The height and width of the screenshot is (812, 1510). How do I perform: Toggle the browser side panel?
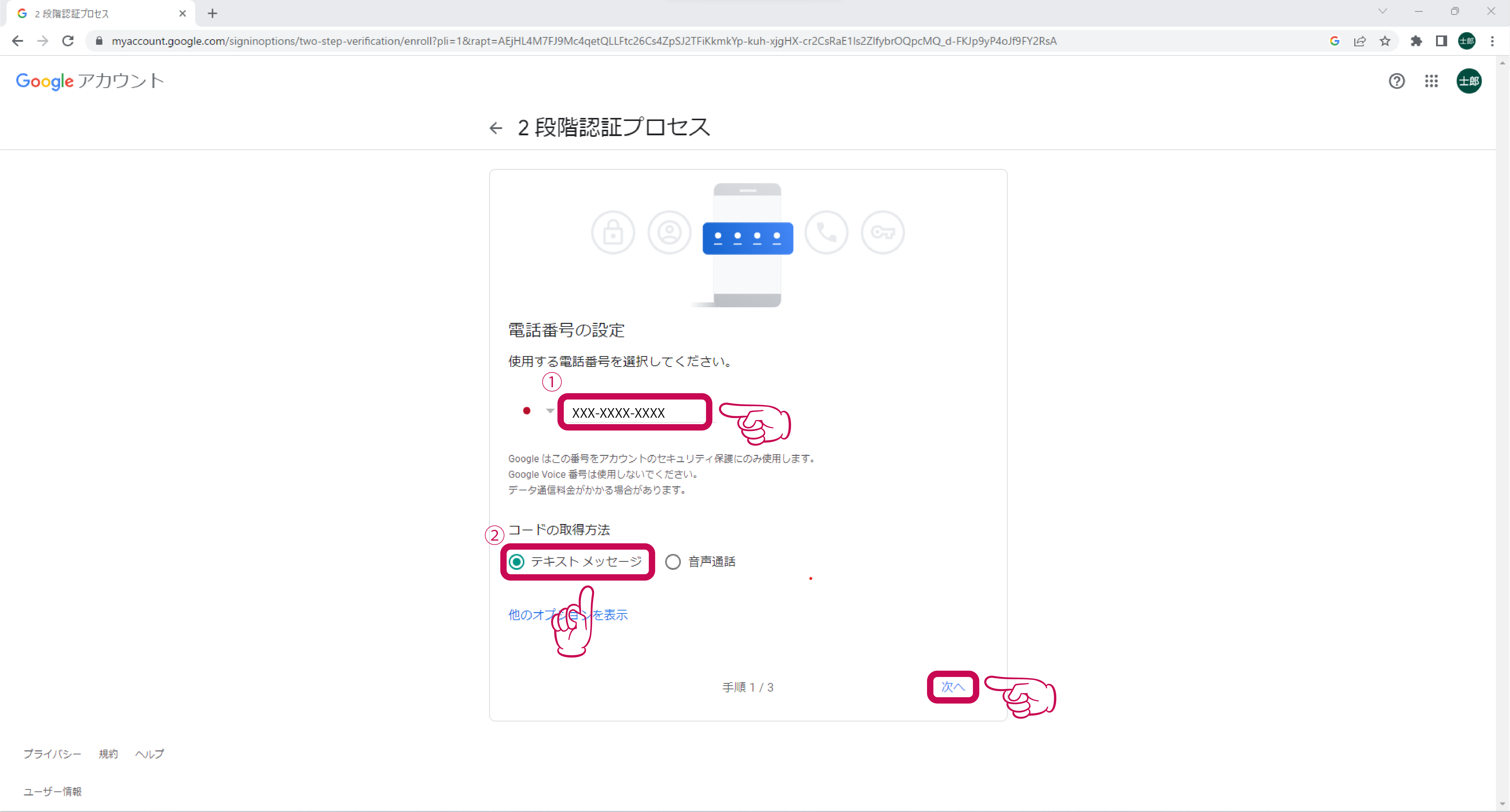(1441, 41)
